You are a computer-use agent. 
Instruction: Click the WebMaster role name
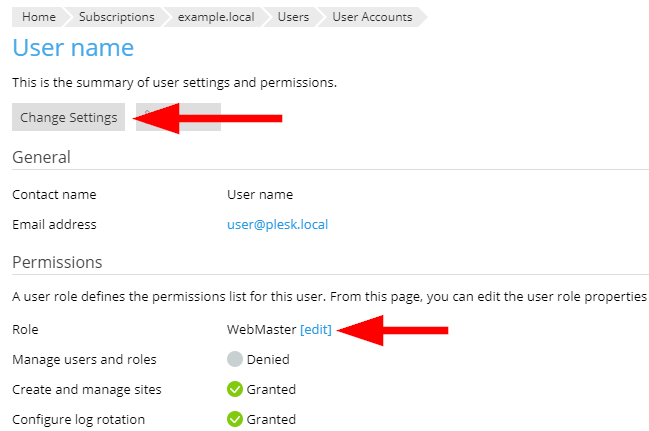pos(261,329)
